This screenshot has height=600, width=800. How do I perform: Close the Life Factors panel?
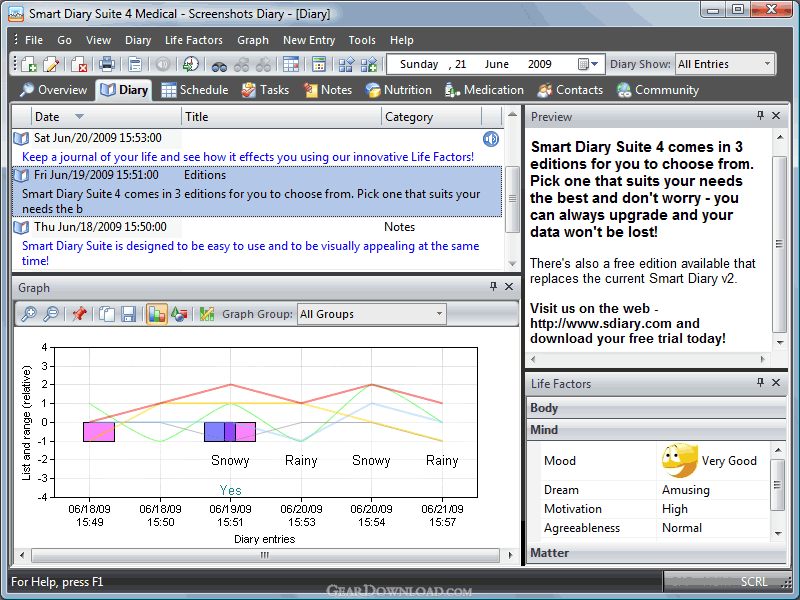[x=776, y=383]
